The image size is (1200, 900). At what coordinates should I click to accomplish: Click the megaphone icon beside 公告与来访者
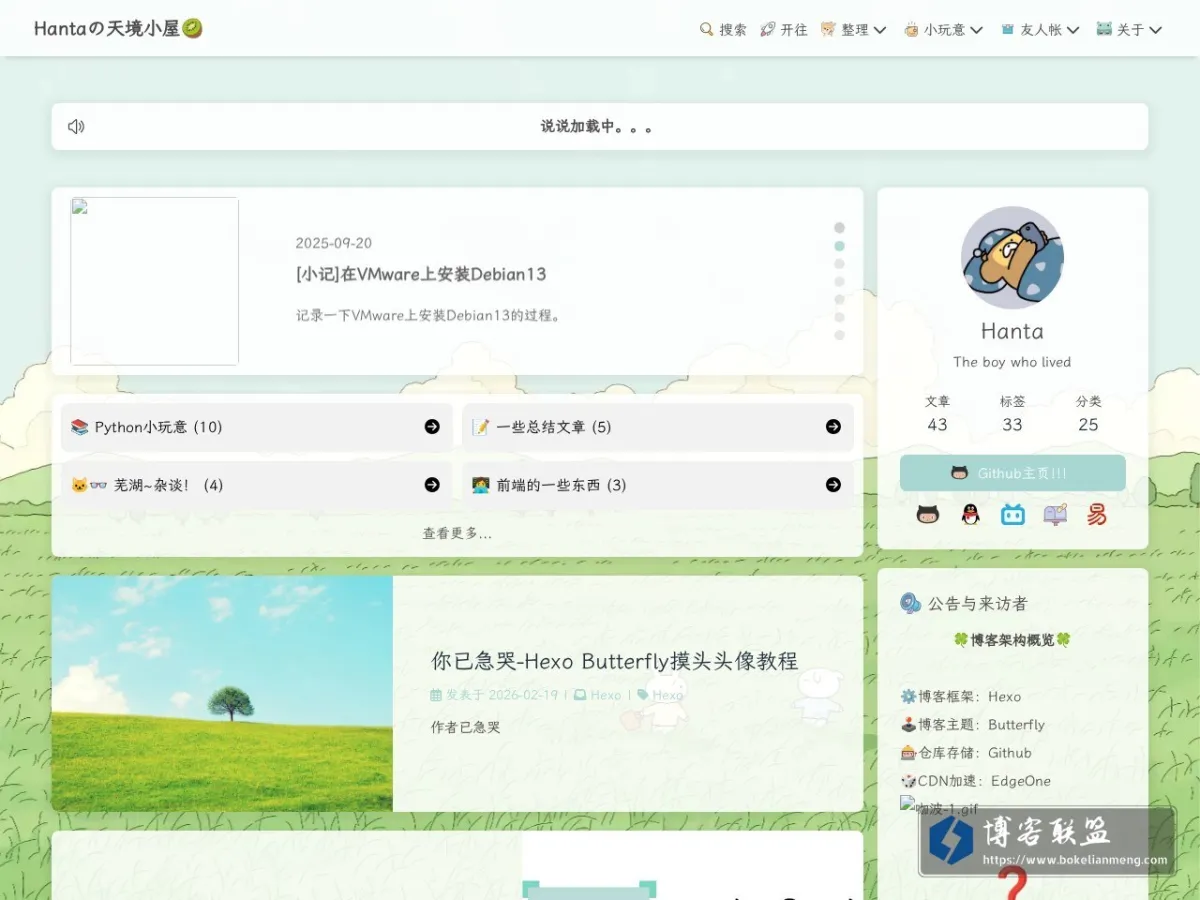point(910,603)
